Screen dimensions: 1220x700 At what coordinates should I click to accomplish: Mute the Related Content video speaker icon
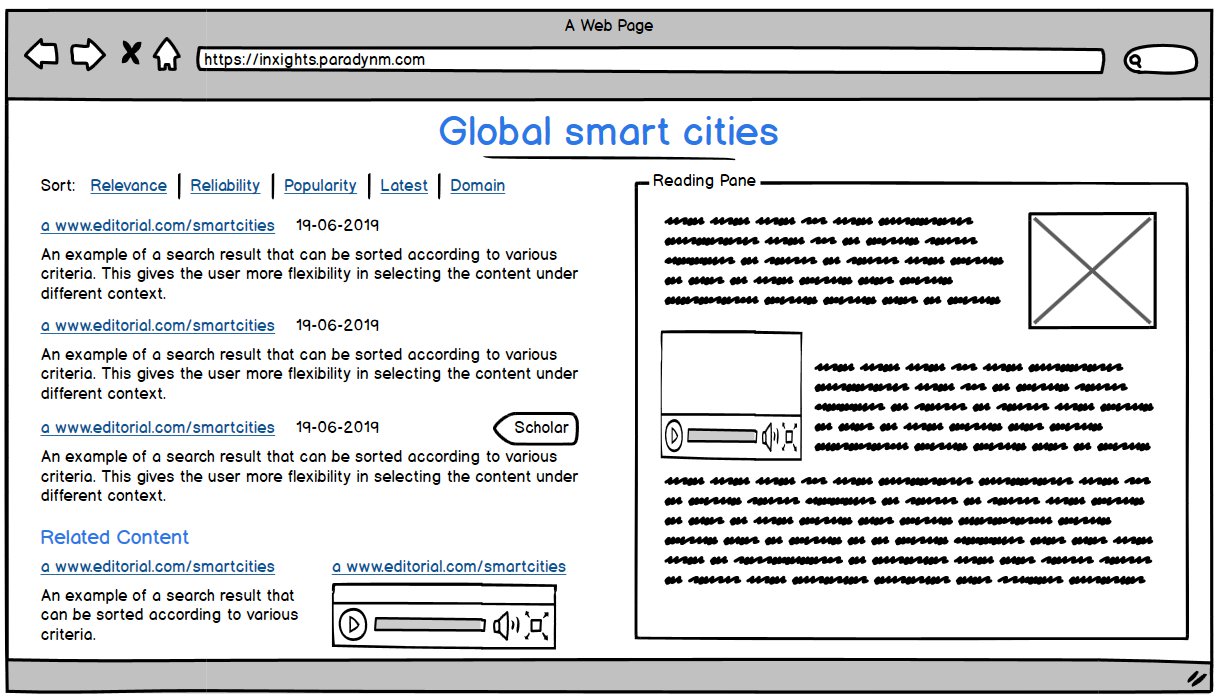pos(506,626)
